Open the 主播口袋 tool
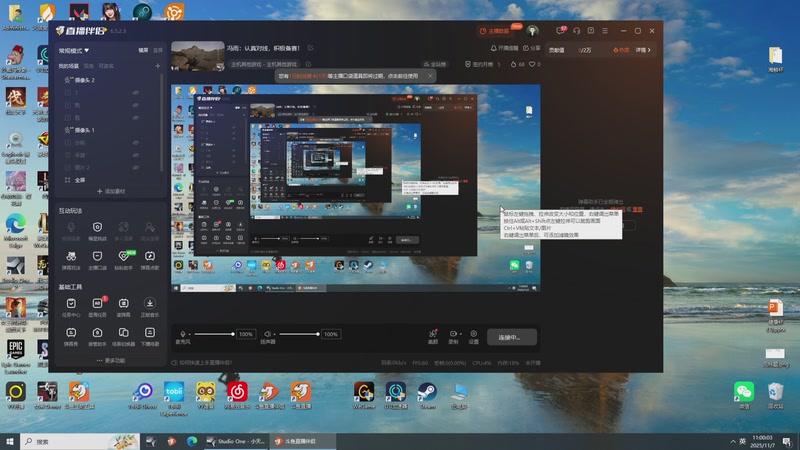The width and height of the screenshot is (800, 450). coord(97,259)
